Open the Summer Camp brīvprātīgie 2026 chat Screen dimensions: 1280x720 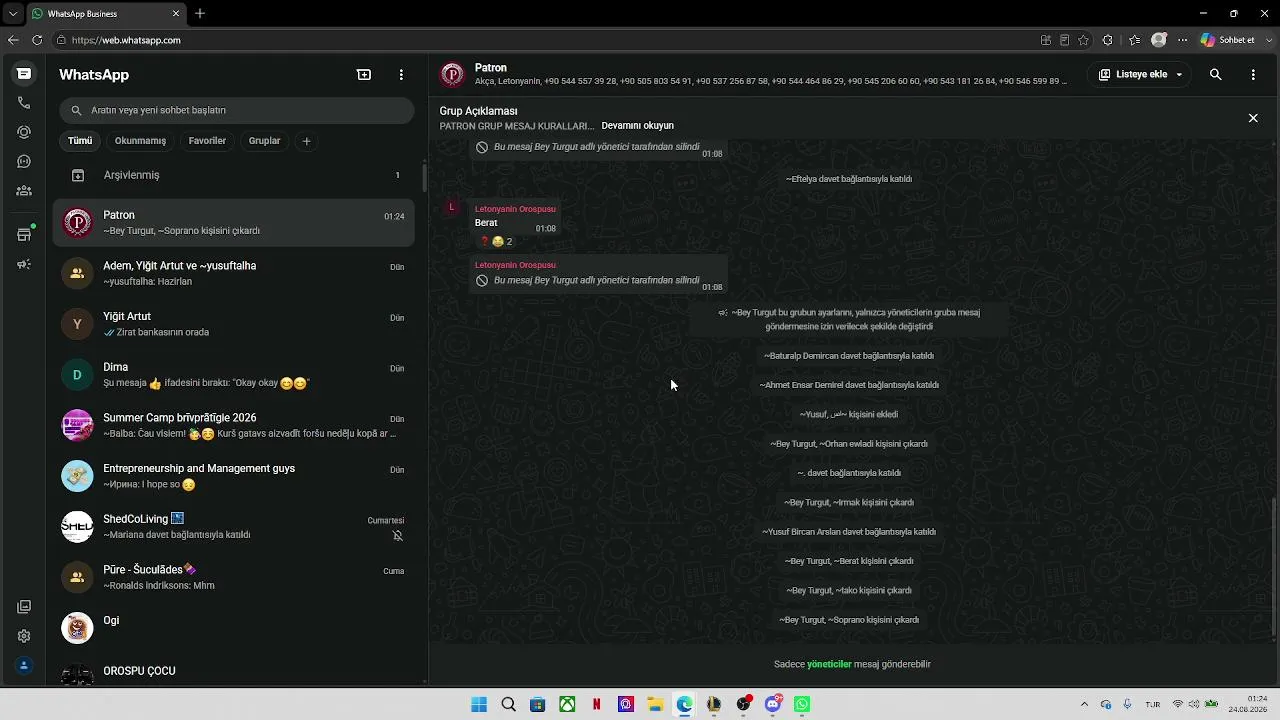235,425
